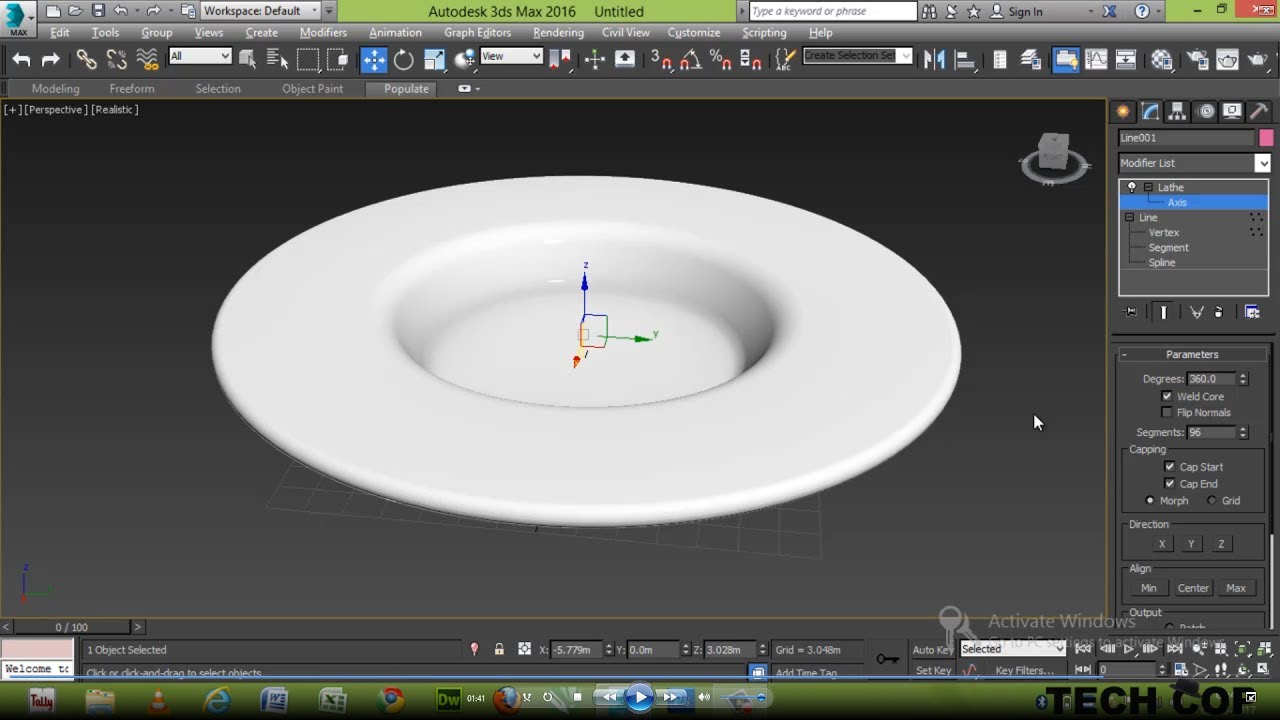Viewport: 1280px width, 720px height.
Task: Open the Workspace: Default dropdown
Action: [260, 11]
